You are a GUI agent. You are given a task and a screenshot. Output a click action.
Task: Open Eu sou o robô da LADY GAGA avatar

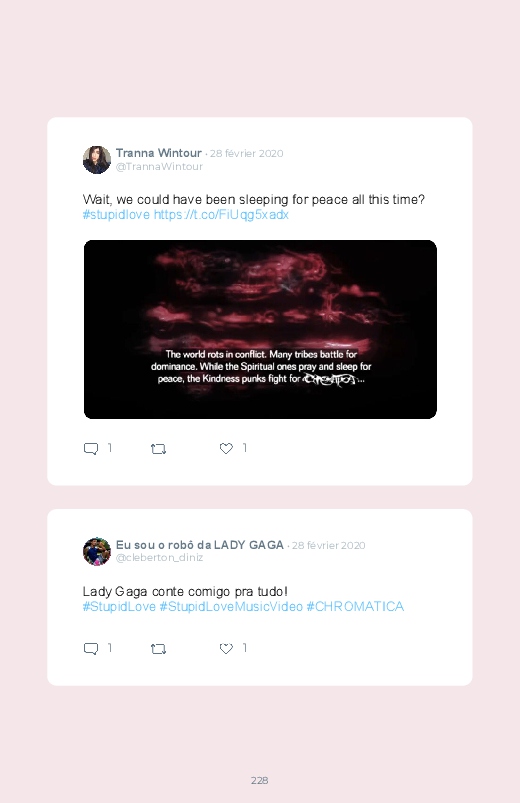[97, 552]
